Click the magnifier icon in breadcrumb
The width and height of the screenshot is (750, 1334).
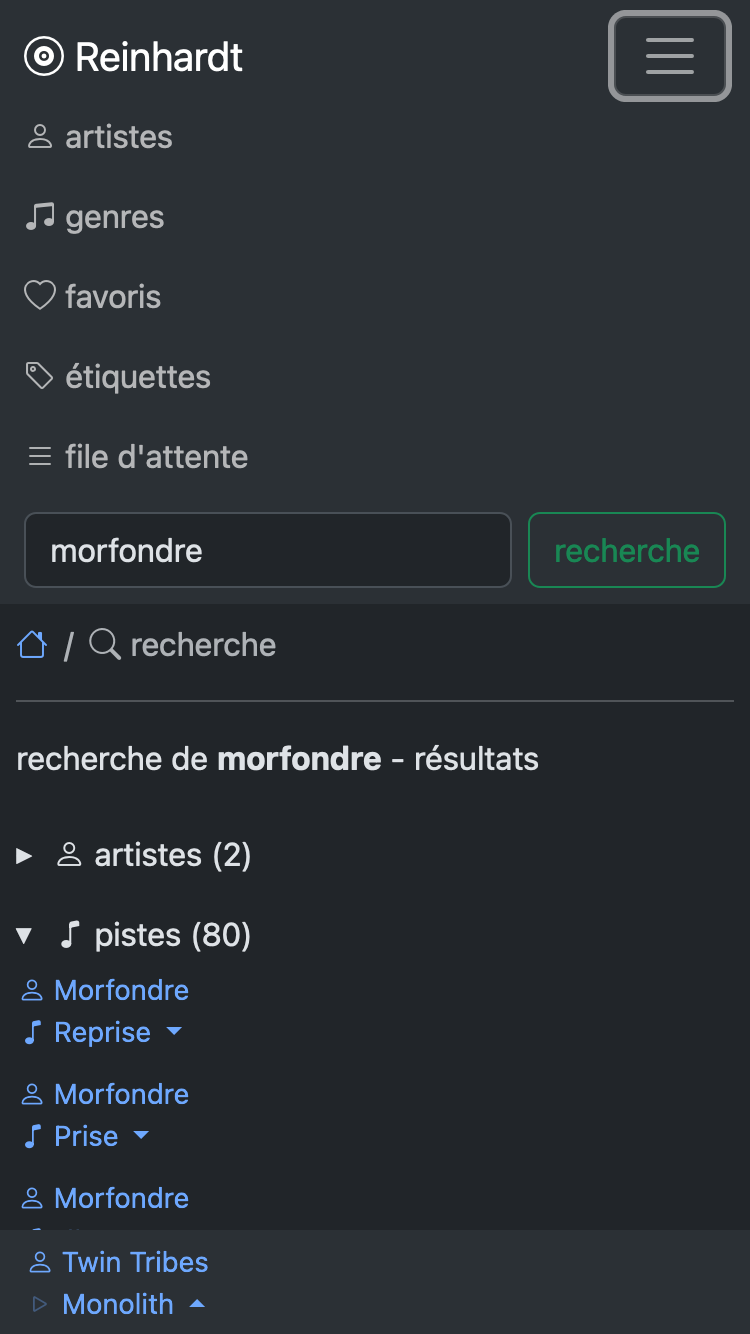point(104,645)
